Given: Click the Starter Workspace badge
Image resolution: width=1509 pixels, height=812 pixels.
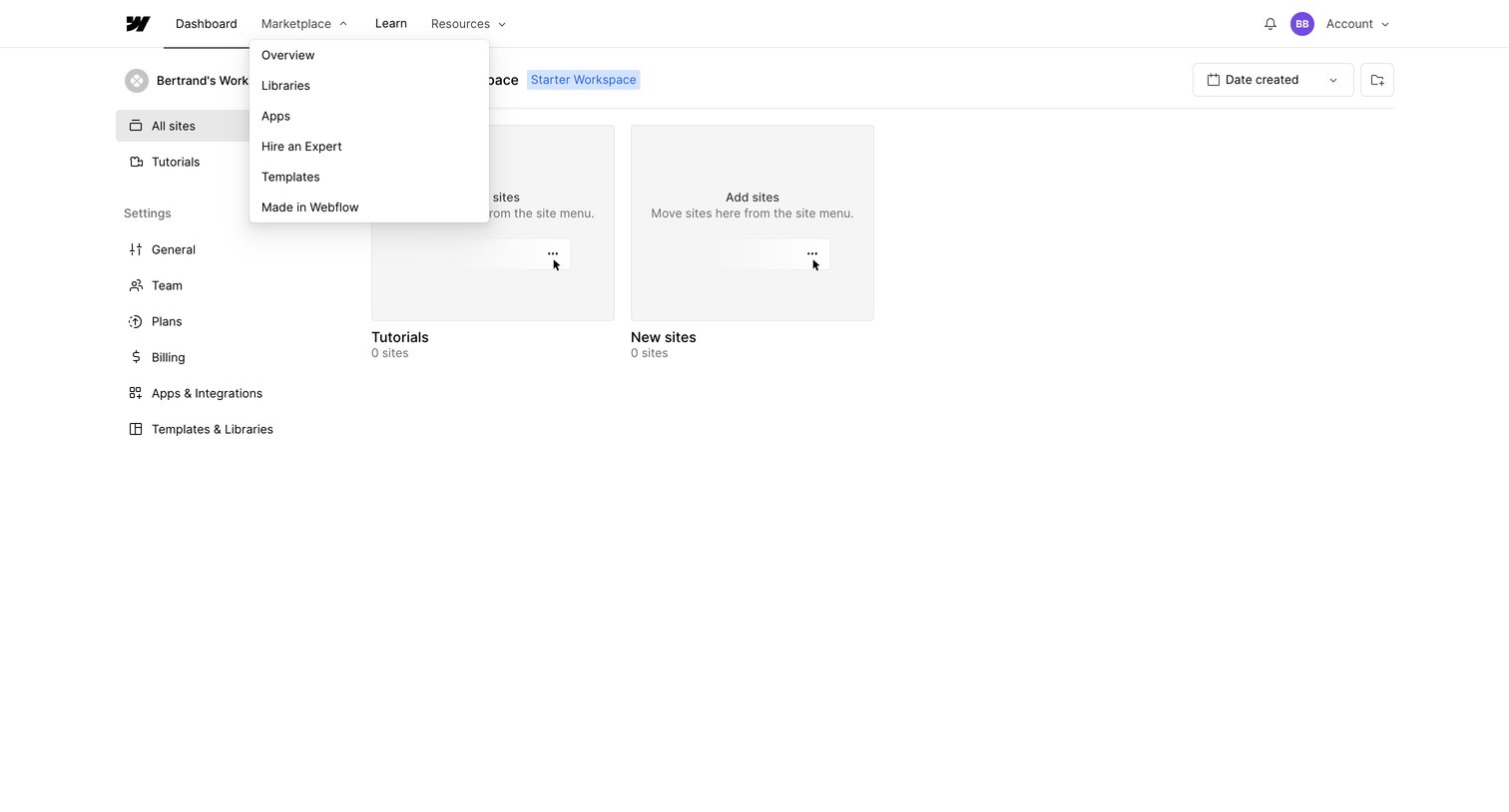Looking at the screenshot, I should pyautogui.click(x=584, y=80).
